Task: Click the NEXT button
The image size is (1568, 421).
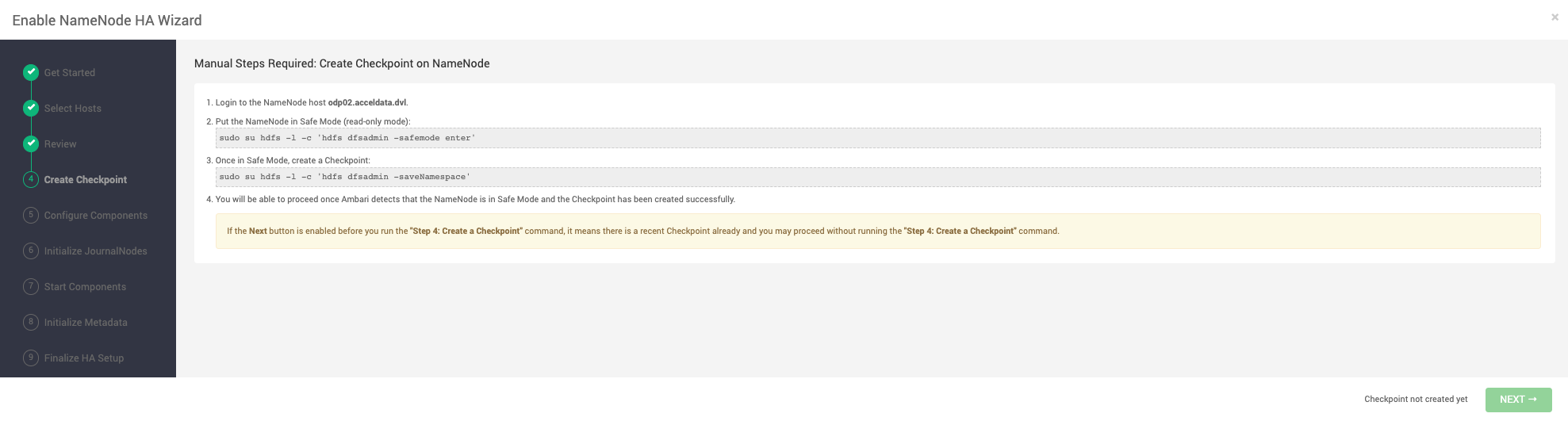Action: click(x=1518, y=400)
